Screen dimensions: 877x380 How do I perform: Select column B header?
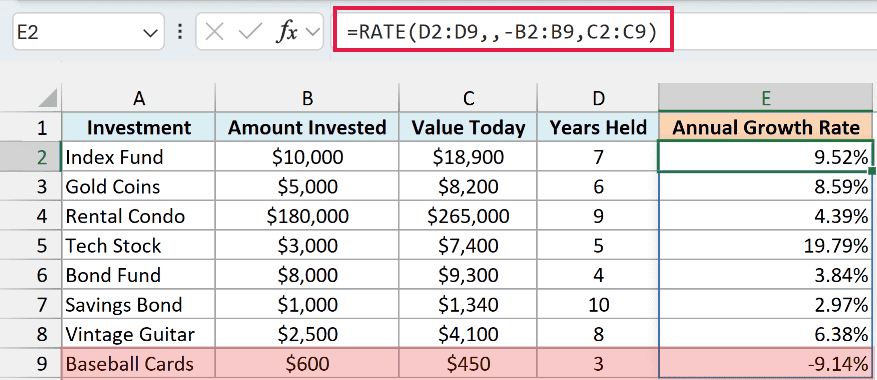(307, 98)
